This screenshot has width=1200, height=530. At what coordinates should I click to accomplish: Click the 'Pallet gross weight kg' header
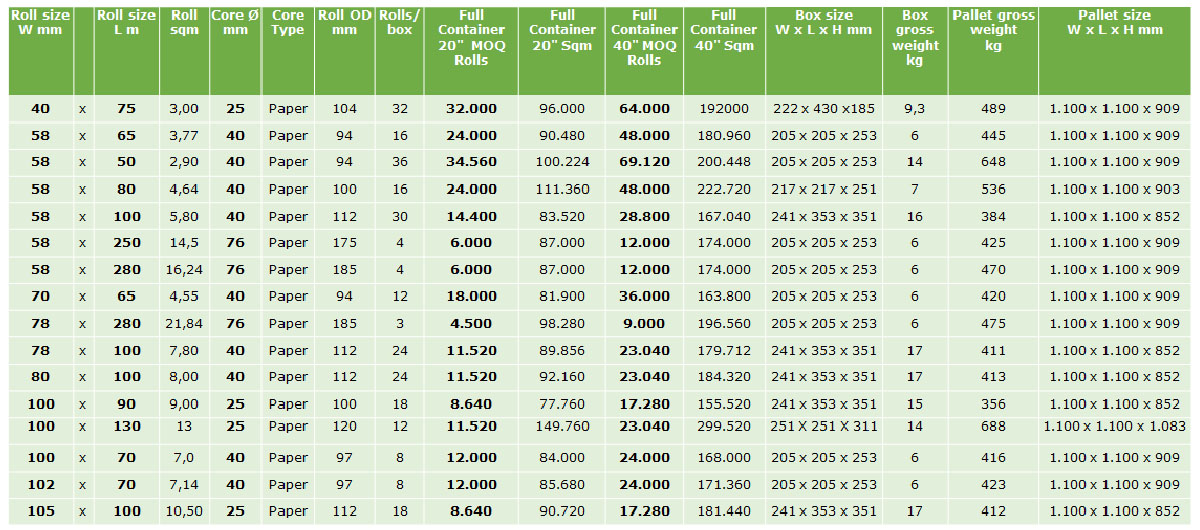coord(993,30)
